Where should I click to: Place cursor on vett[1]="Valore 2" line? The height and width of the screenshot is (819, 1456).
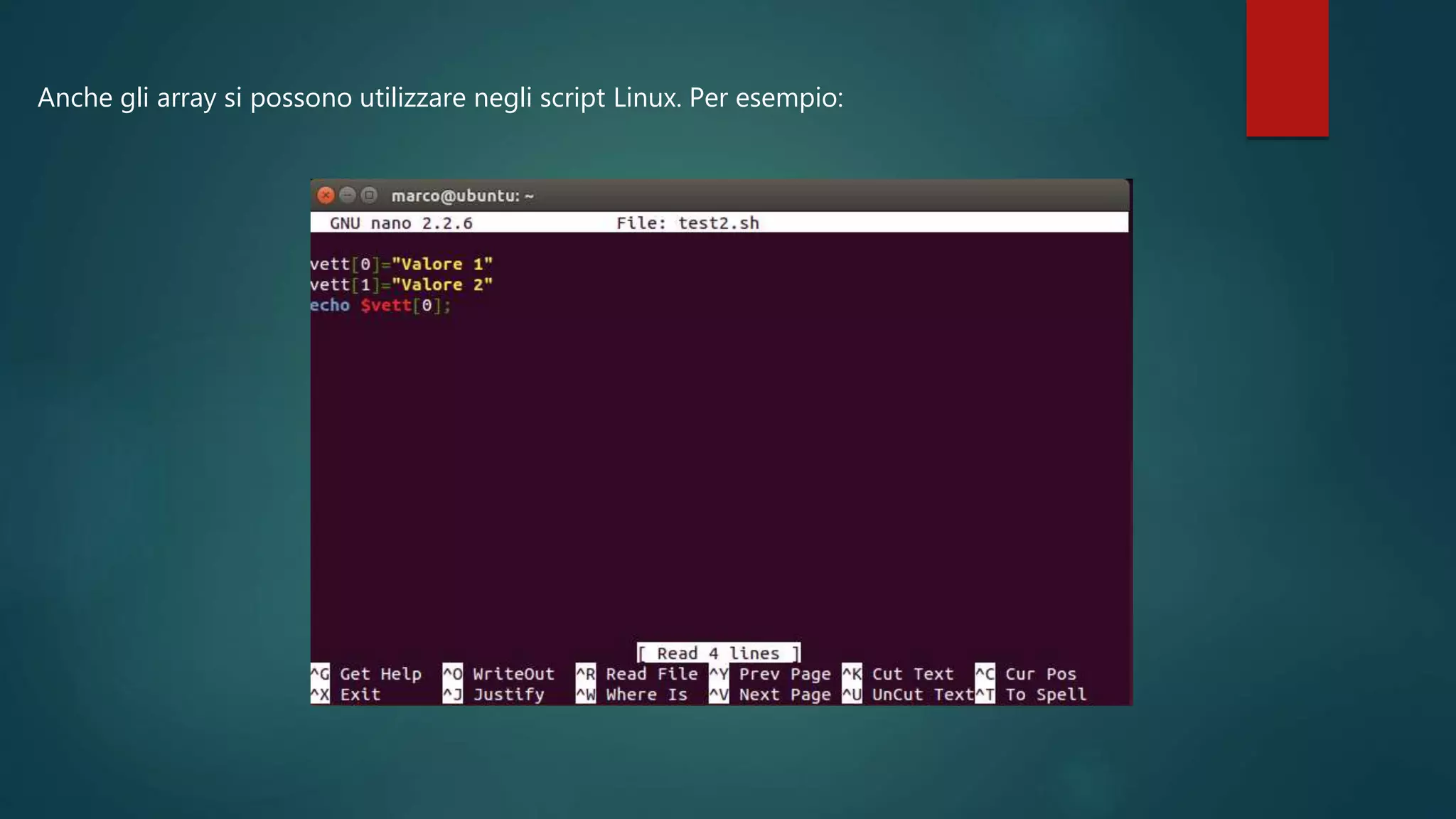[402, 285]
